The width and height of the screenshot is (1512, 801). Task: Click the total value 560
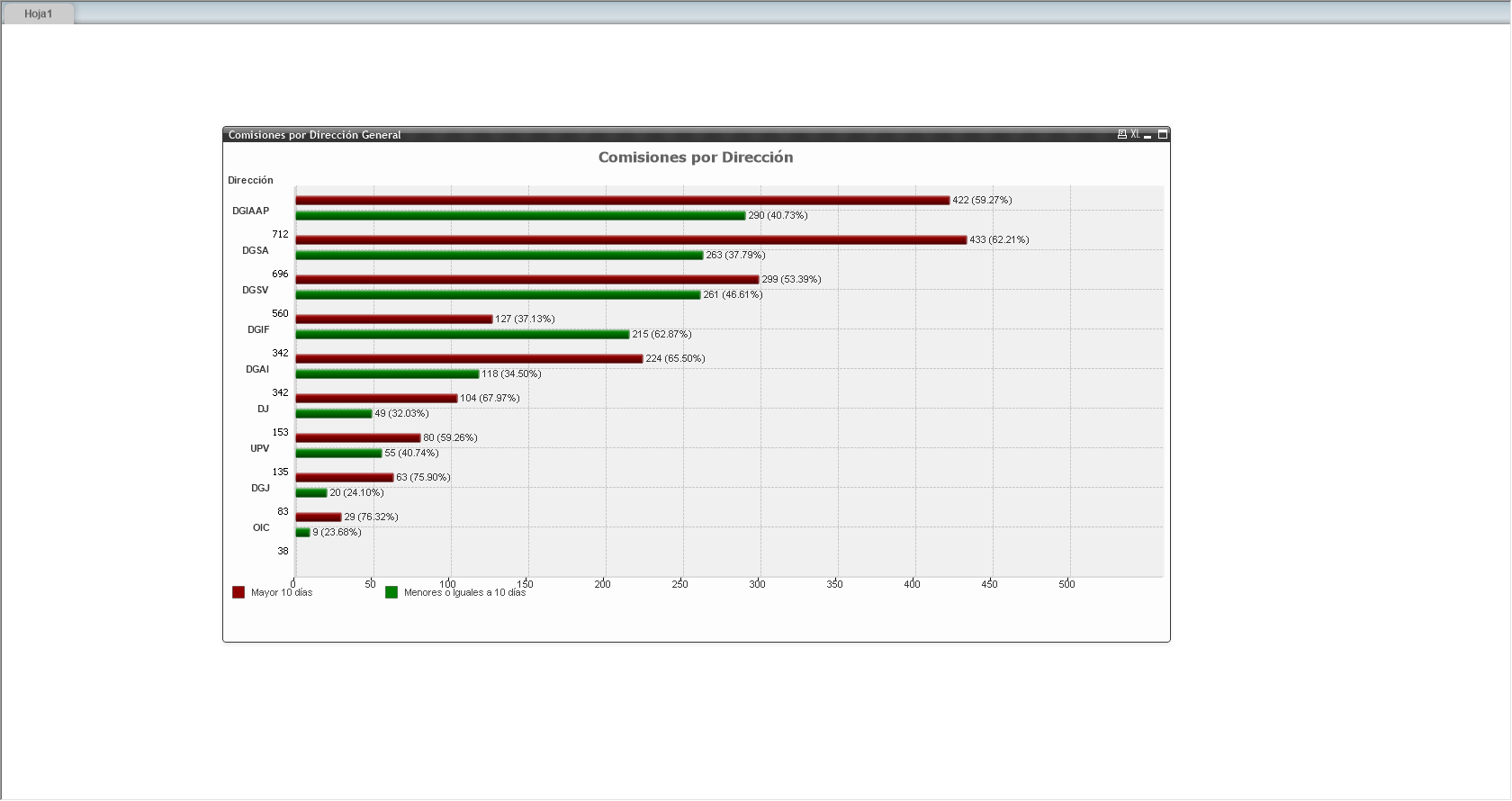tap(280, 313)
